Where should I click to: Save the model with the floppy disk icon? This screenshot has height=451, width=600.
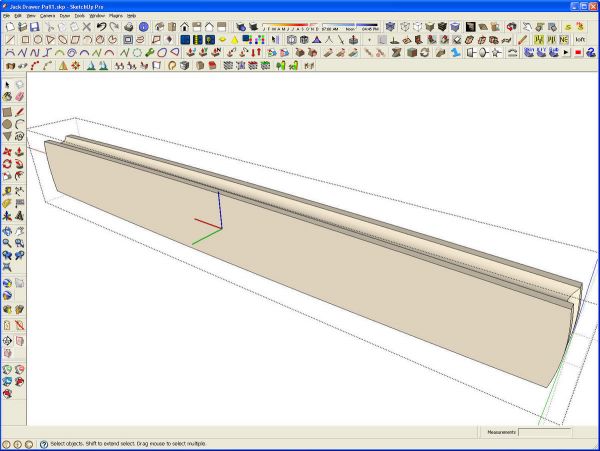[x=34, y=27]
